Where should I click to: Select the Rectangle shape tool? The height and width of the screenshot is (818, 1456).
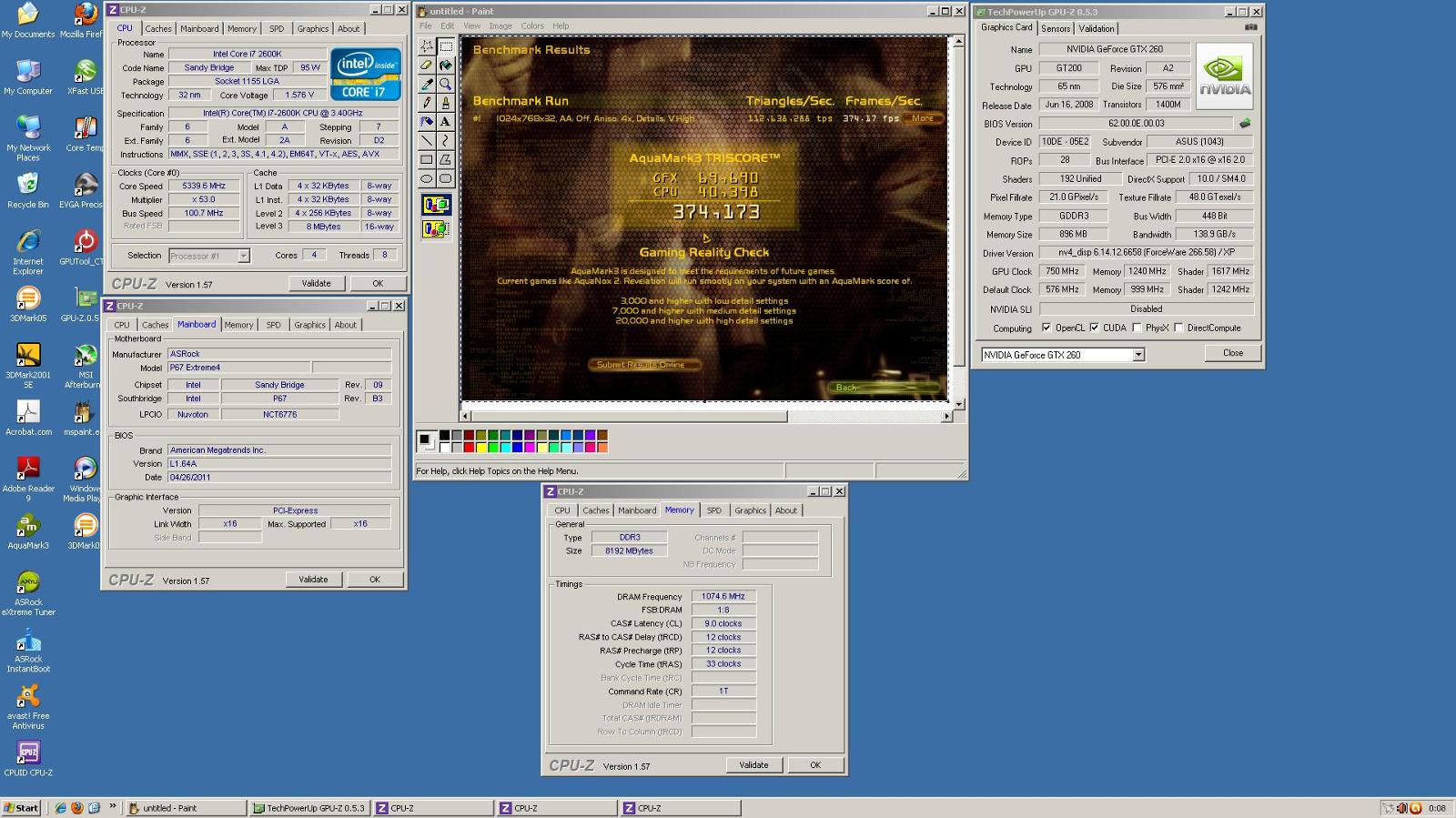(x=426, y=160)
